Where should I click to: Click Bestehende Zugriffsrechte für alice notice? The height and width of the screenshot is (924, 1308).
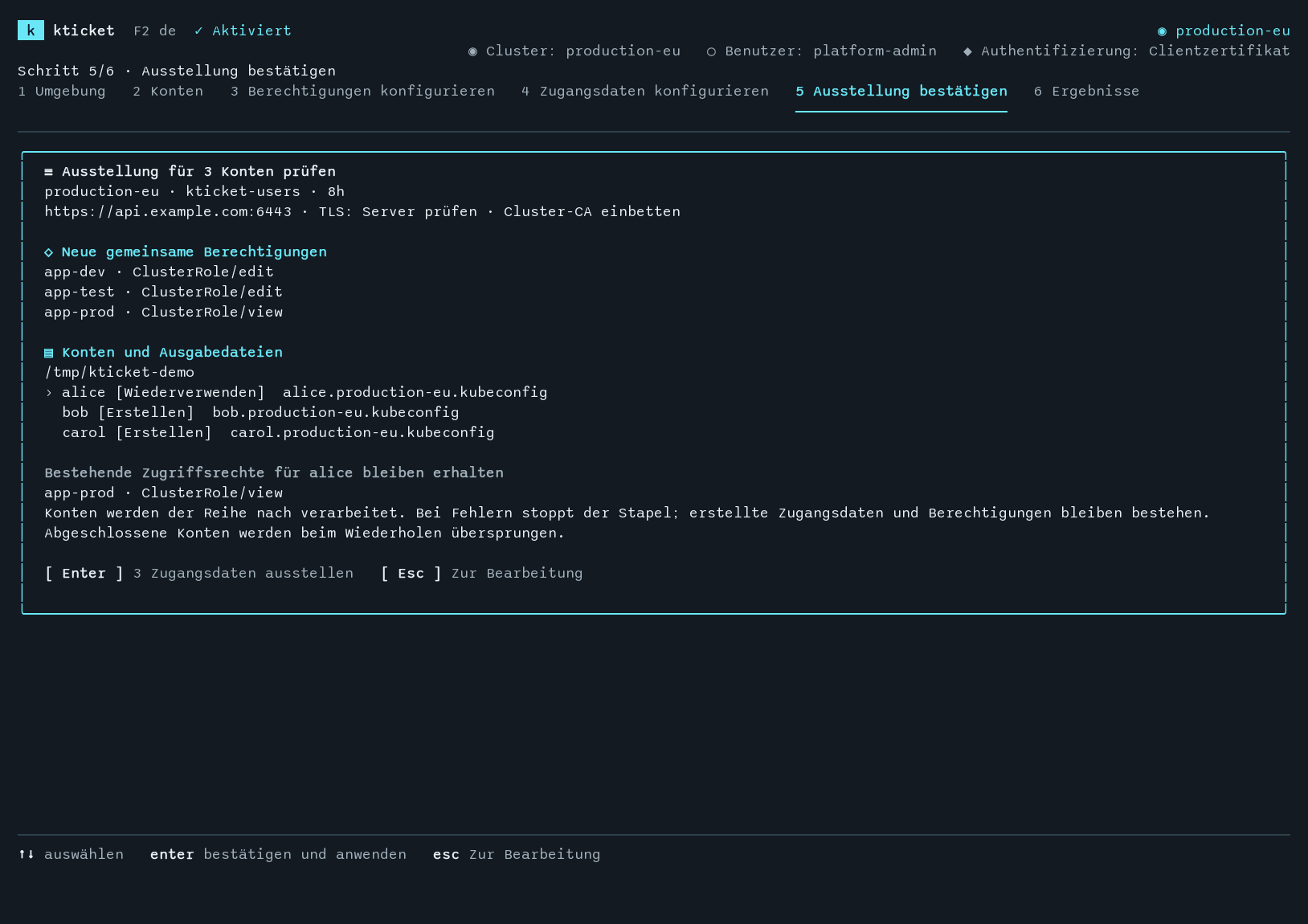click(x=274, y=472)
